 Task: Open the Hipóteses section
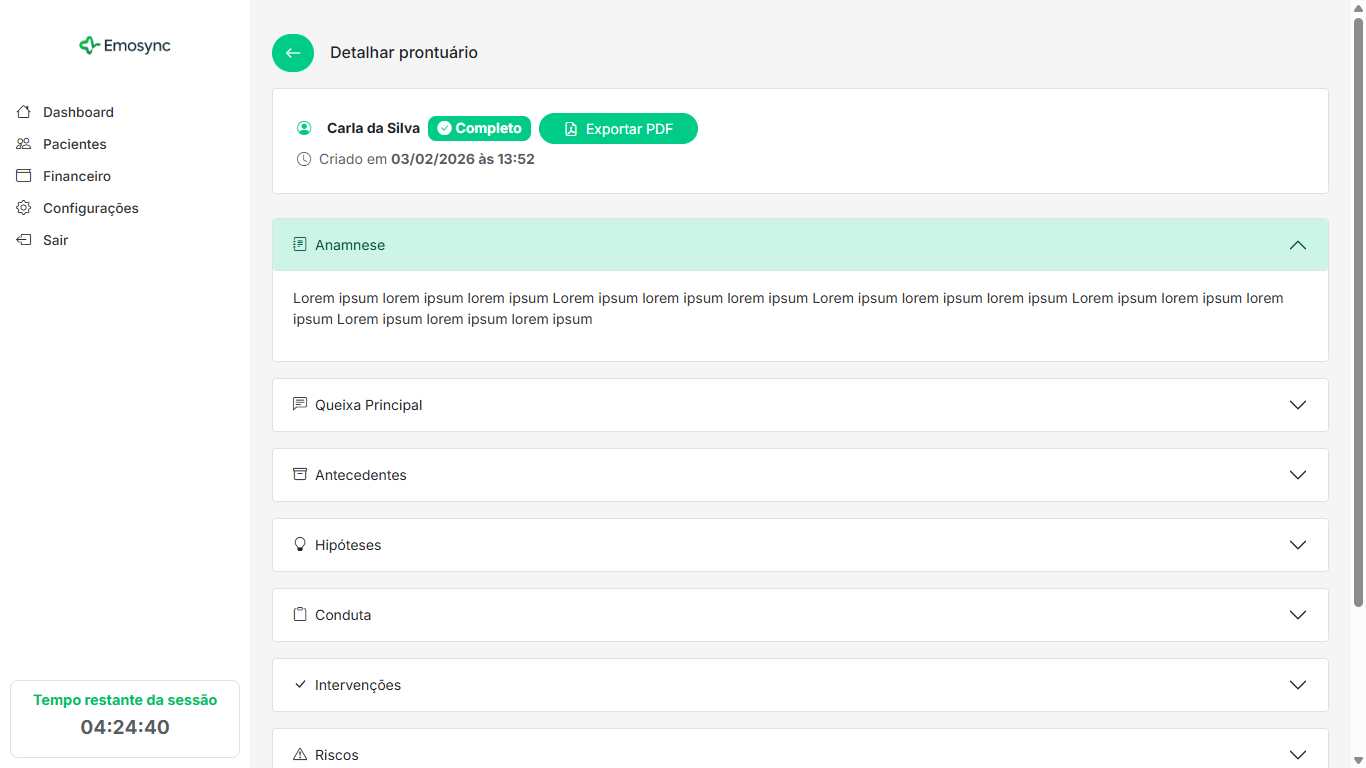[800, 545]
